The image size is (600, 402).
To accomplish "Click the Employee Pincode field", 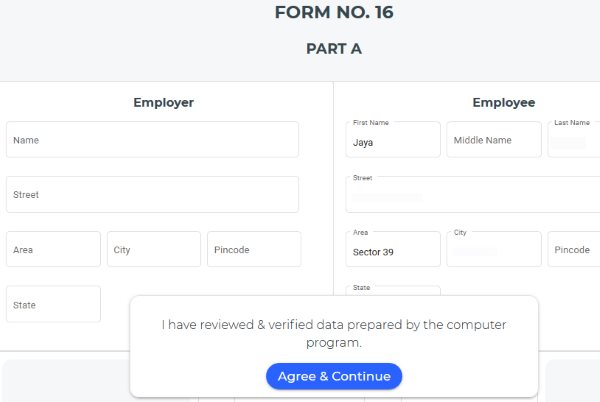I will 574,249.
